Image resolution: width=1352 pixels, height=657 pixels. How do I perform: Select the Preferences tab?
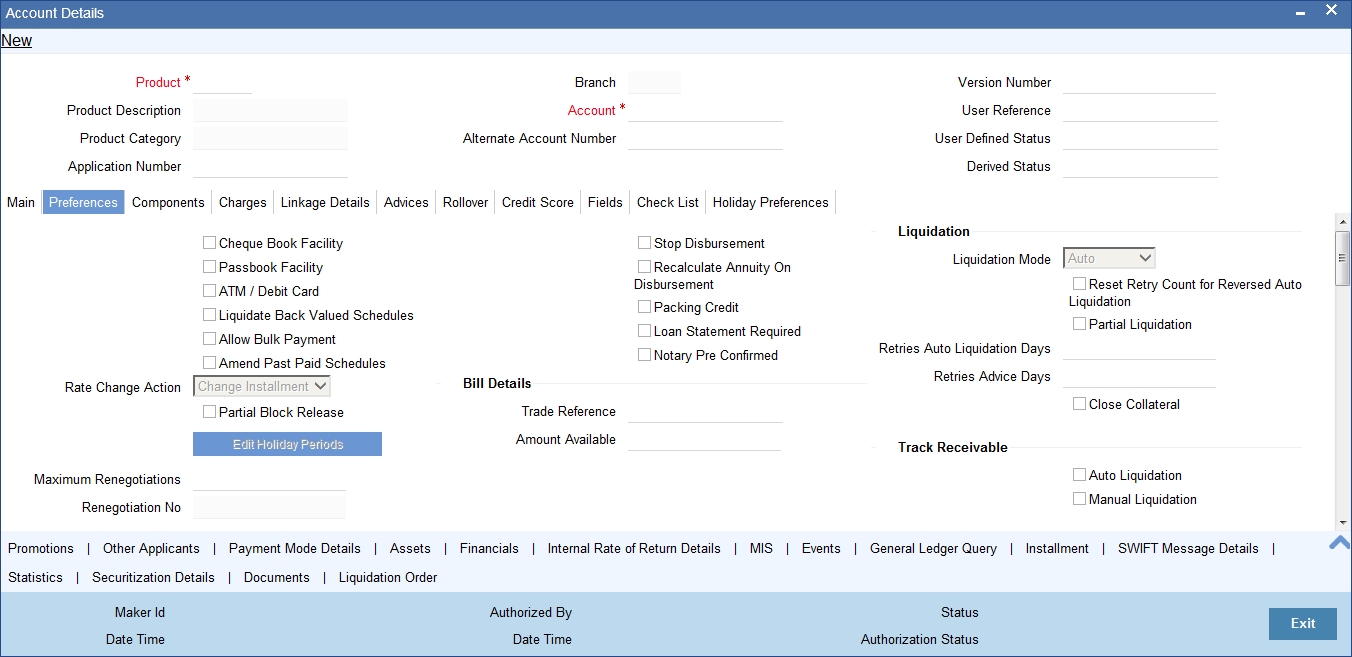coord(83,202)
